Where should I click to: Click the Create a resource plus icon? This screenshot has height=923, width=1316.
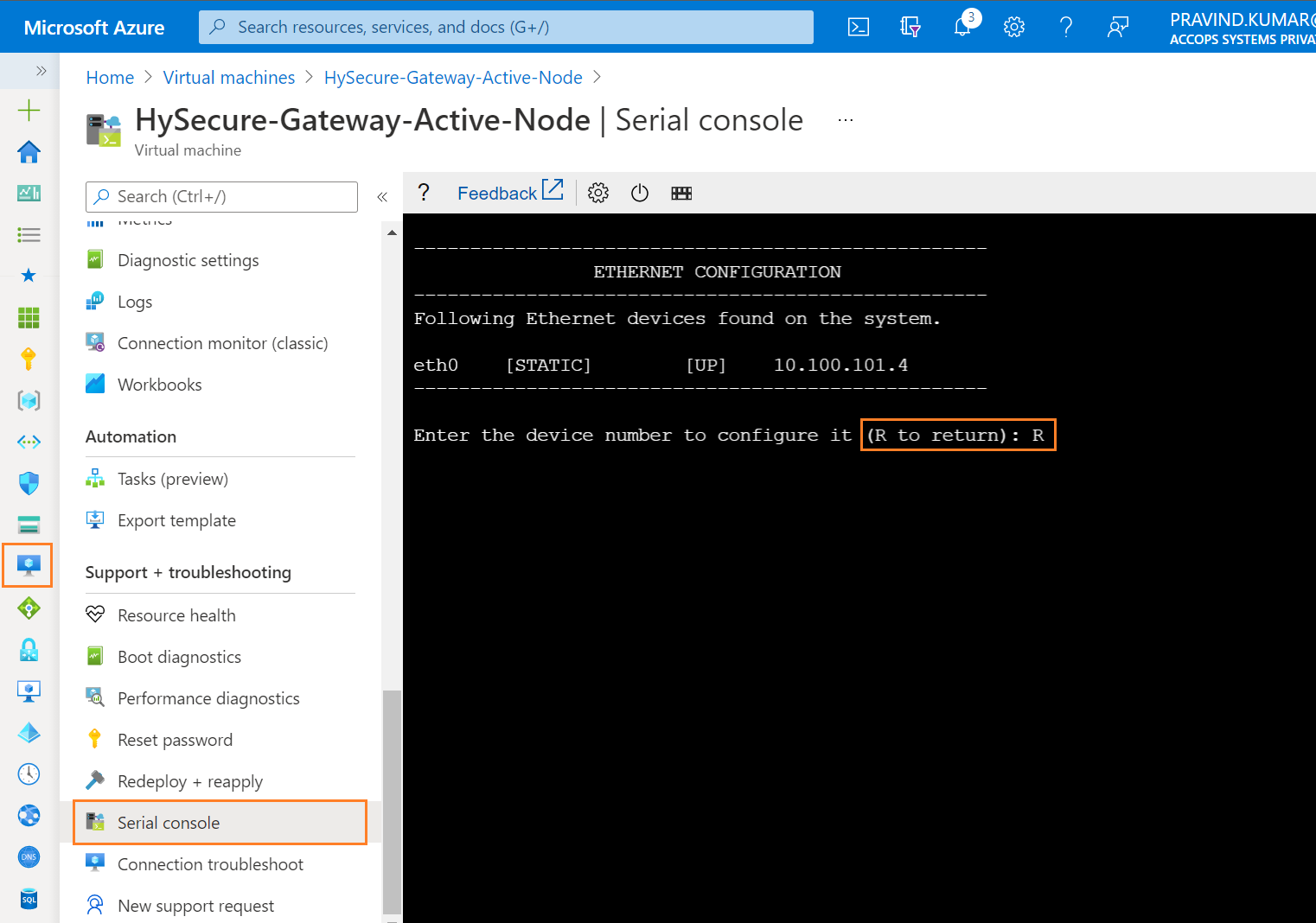[29, 110]
